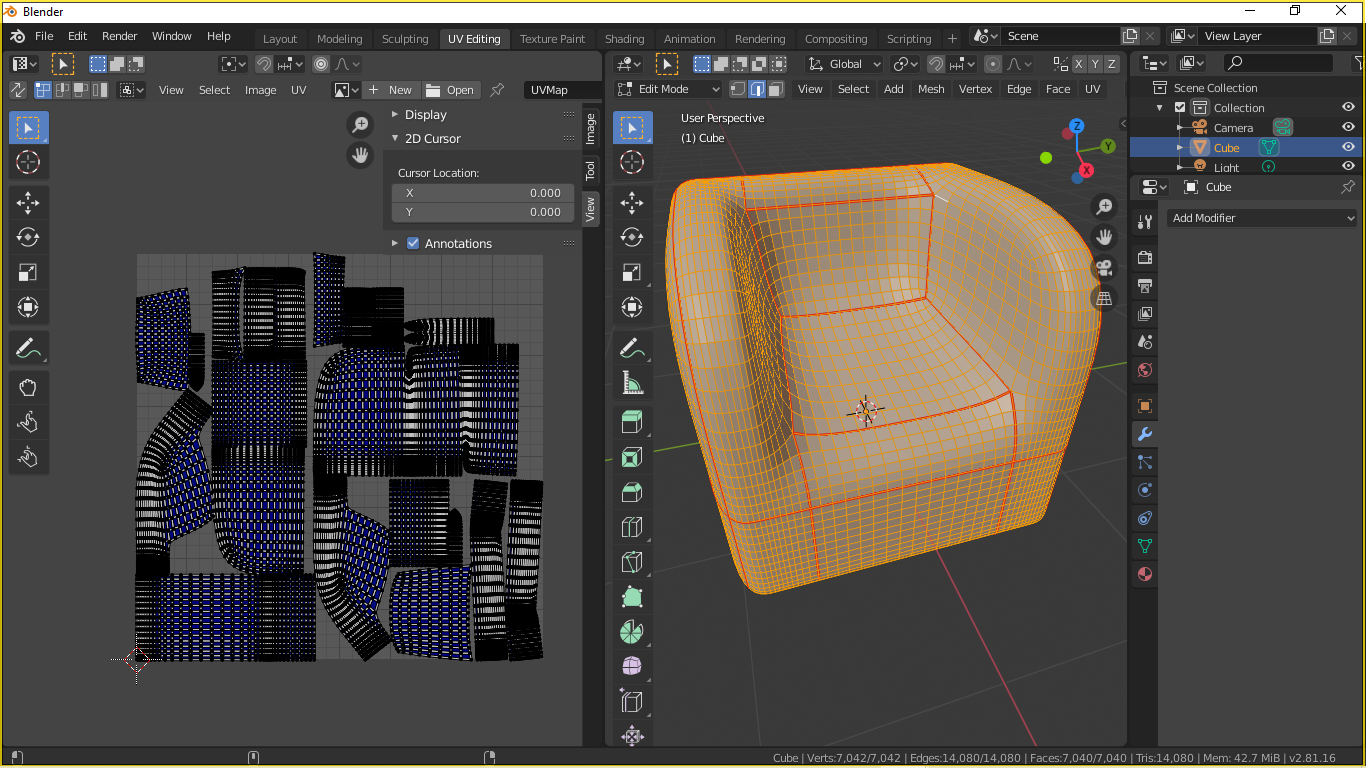
Task: Select the Annotate tool in the UV editor
Action: [x=28, y=347]
